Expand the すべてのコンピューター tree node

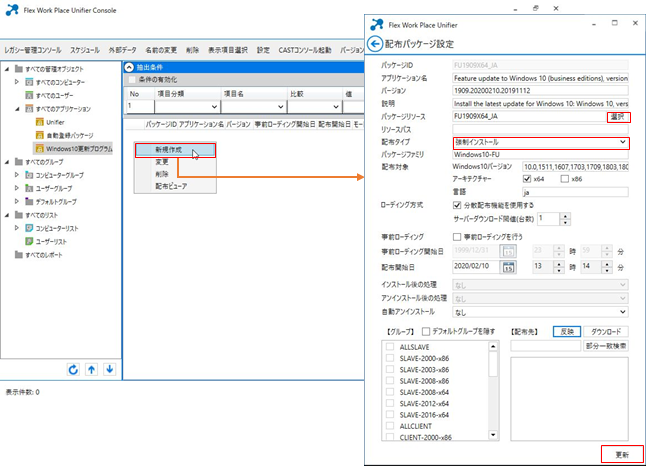(x=16, y=82)
